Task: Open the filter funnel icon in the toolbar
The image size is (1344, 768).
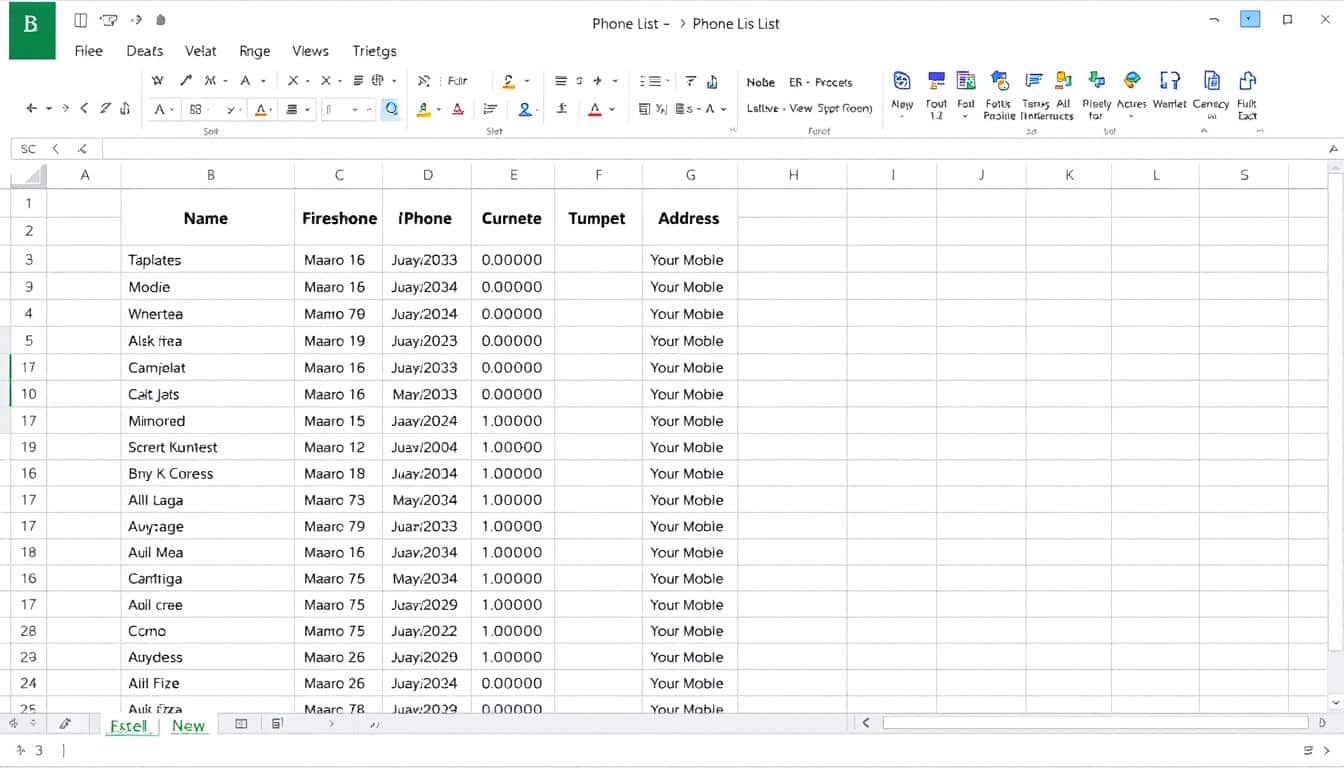Action: click(x=689, y=80)
